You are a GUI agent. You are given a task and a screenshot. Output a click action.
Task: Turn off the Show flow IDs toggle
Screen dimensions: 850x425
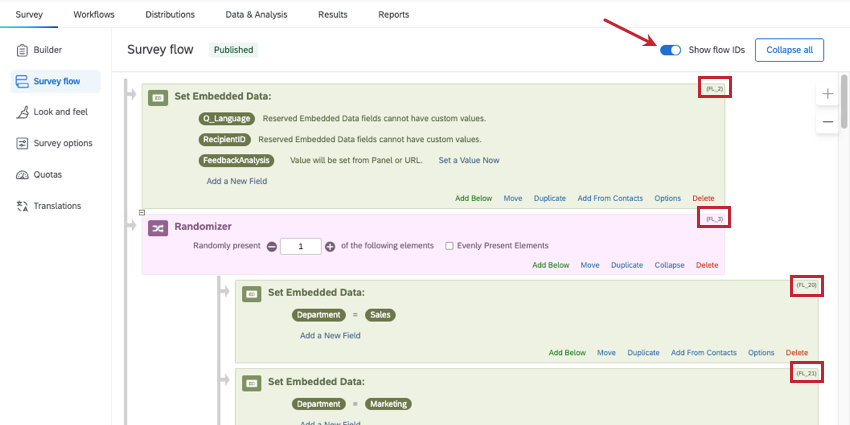[x=670, y=50]
